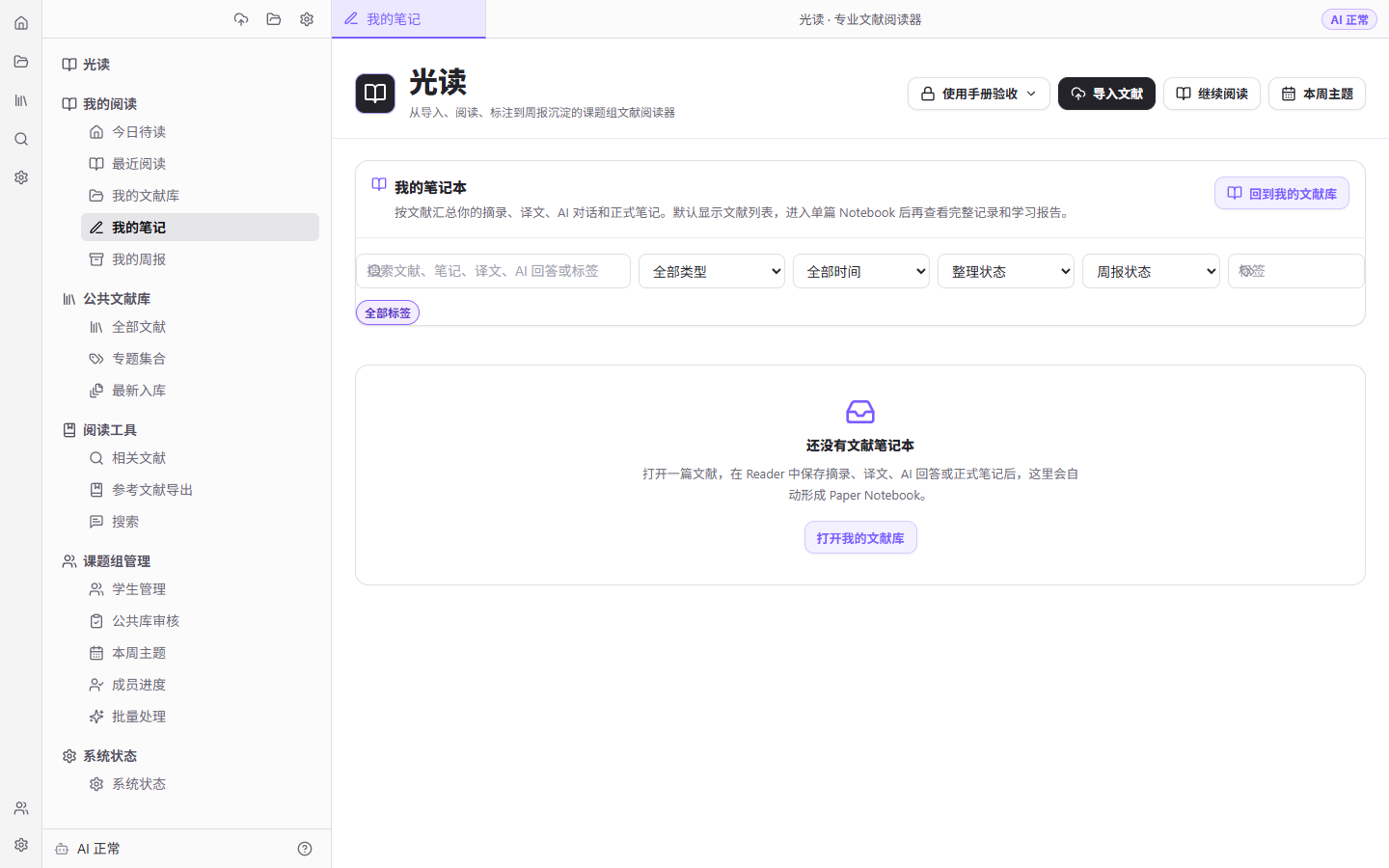
Task: Collapse the 公共文献库 section header
Action: click(107, 299)
